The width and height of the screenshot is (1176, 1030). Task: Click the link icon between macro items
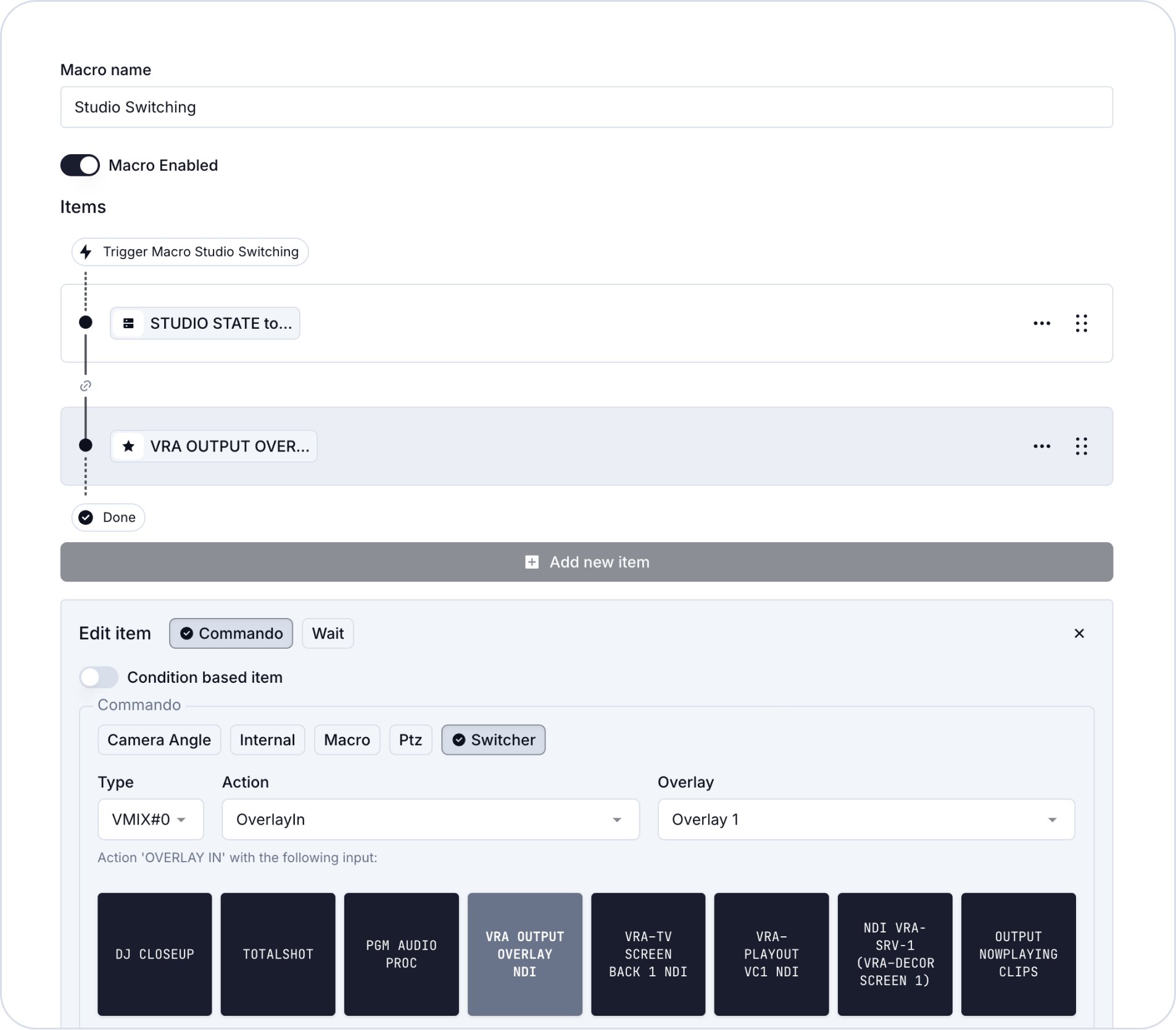click(x=86, y=385)
